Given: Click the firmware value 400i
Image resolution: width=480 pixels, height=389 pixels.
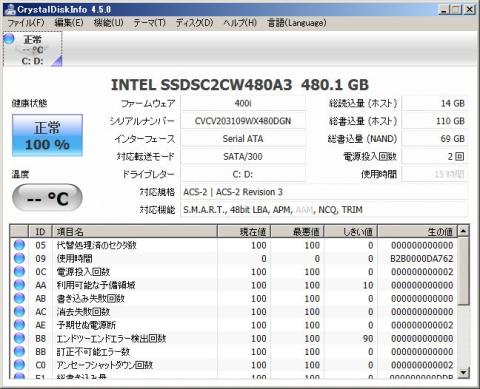Looking at the screenshot, I should click(243, 103).
